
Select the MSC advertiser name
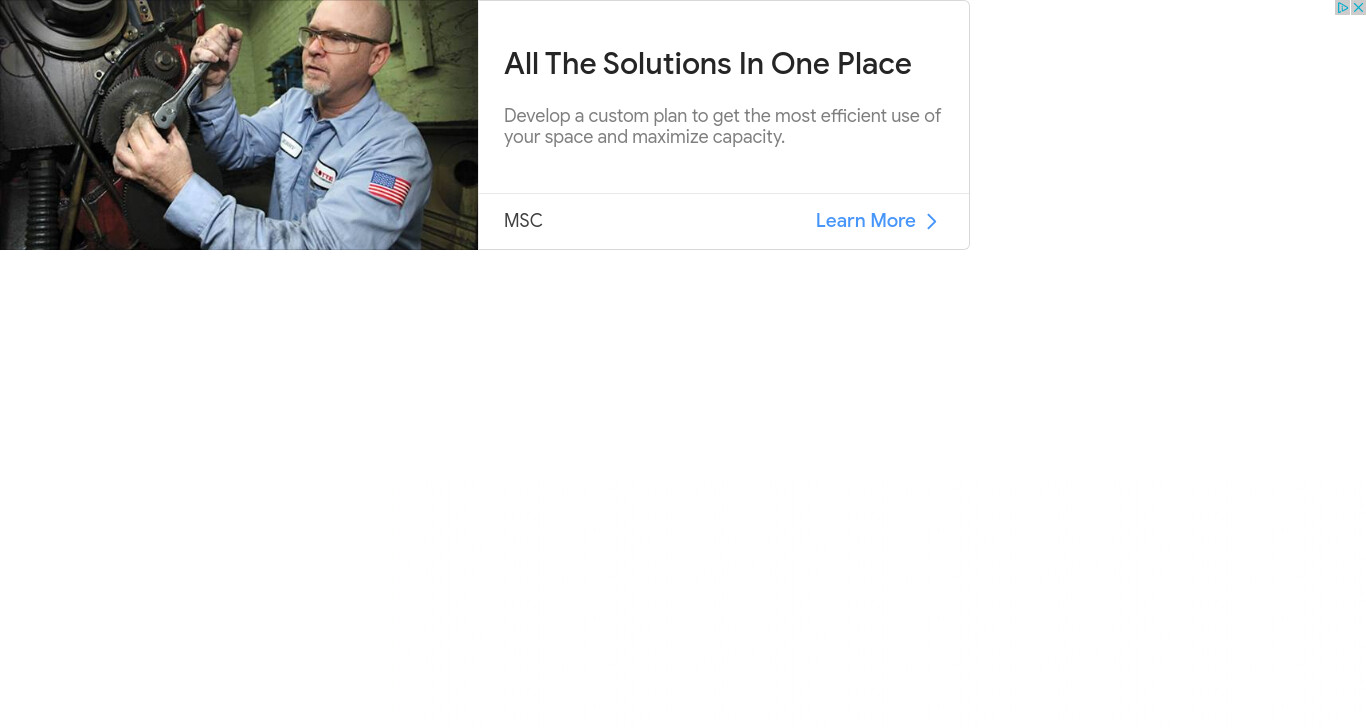tap(523, 221)
